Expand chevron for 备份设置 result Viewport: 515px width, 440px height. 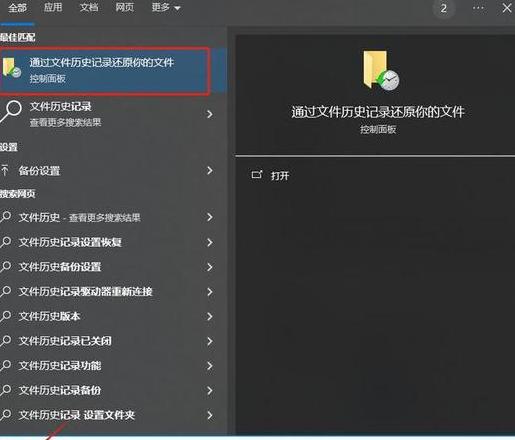210,171
